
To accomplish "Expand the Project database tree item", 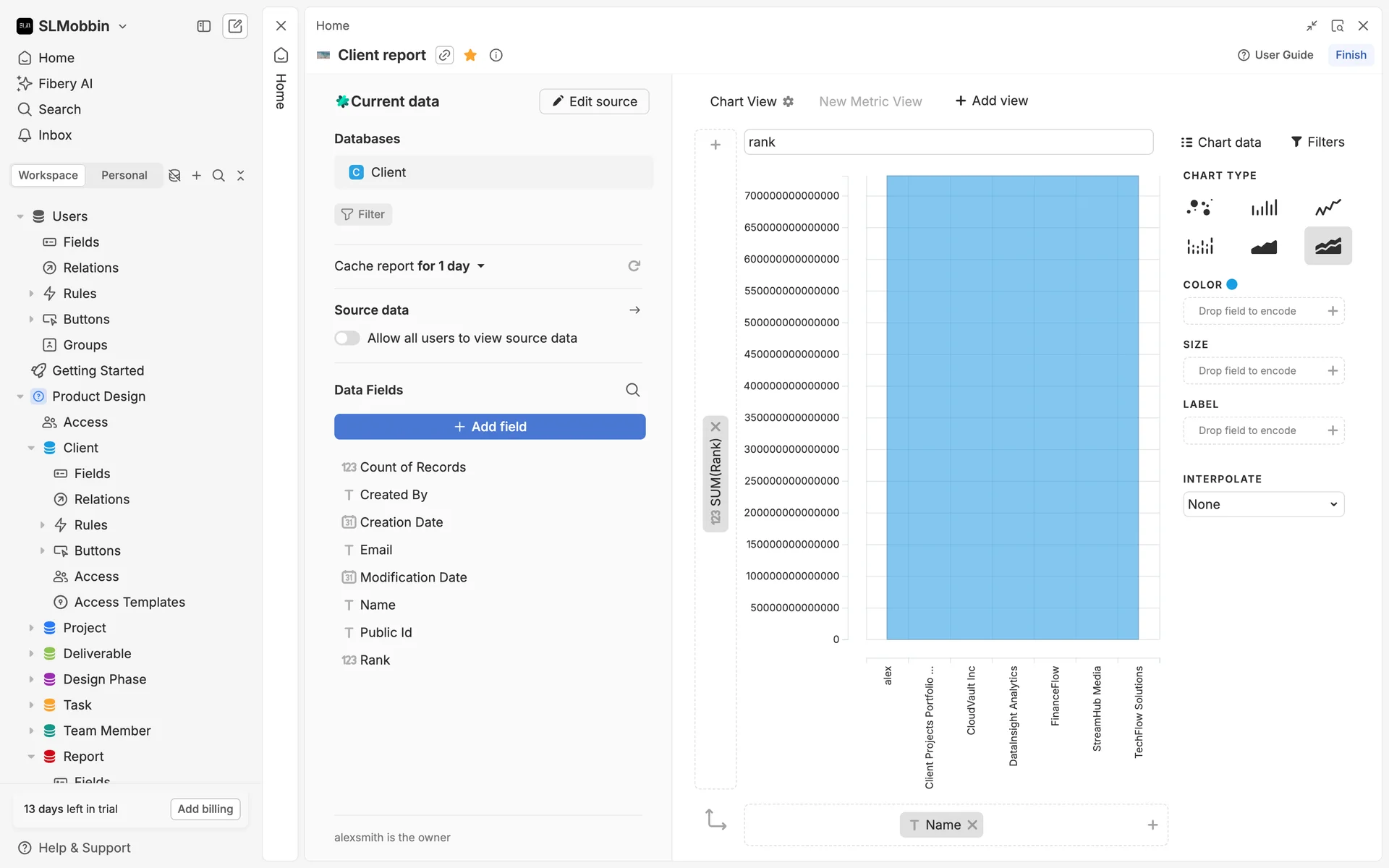I will coord(31,628).
